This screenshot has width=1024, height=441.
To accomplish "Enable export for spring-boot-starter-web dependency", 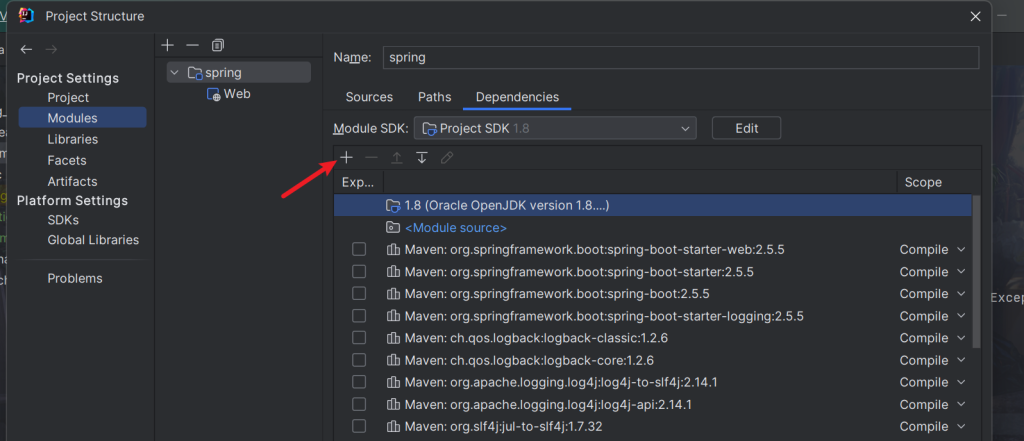I will pyautogui.click(x=359, y=249).
